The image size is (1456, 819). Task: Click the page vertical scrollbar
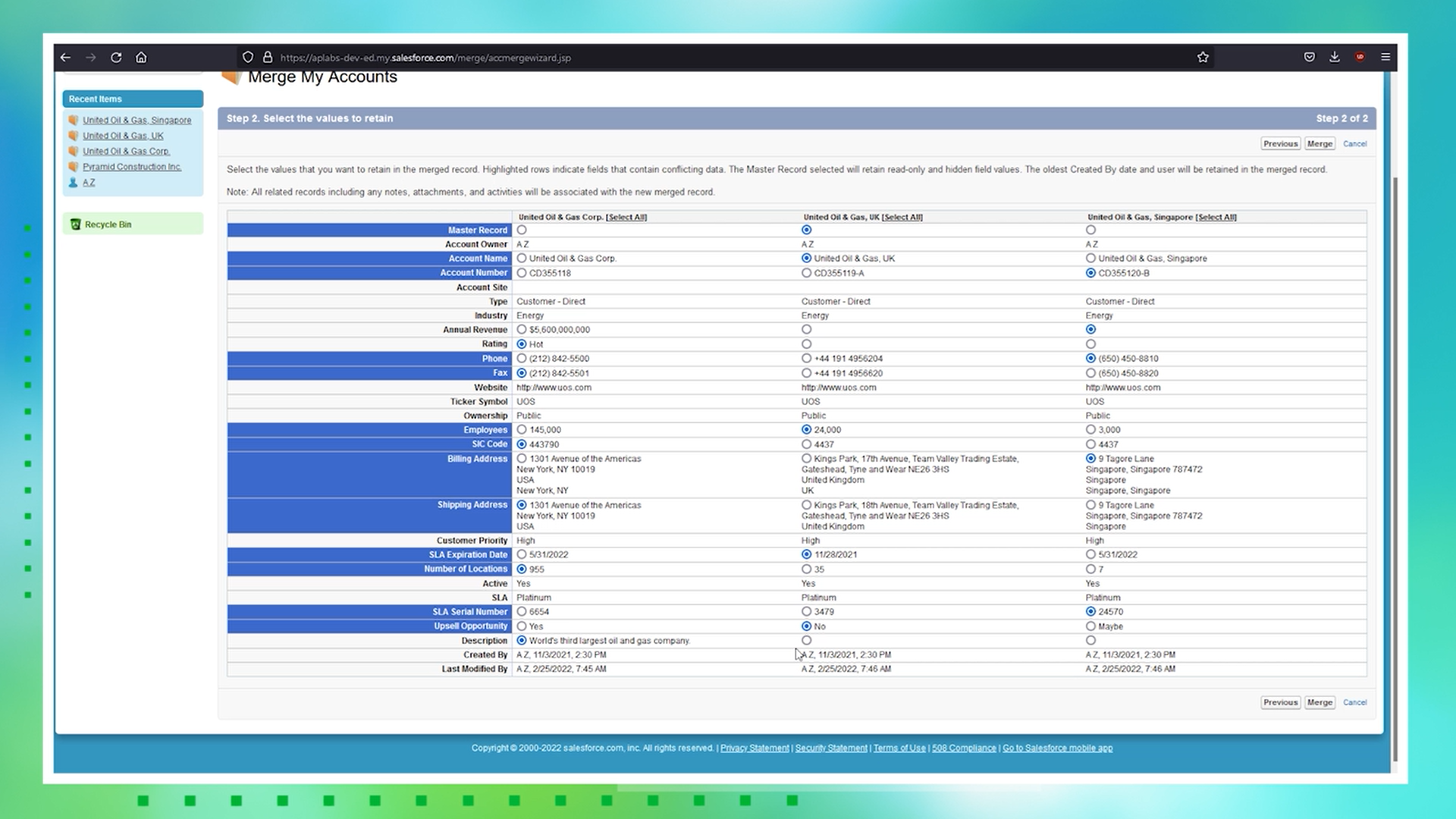click(x=1394, y=469)
